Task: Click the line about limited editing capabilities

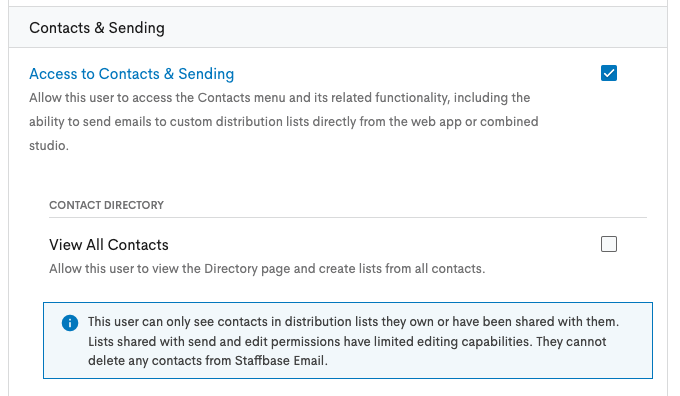Action: coord(347,341)
